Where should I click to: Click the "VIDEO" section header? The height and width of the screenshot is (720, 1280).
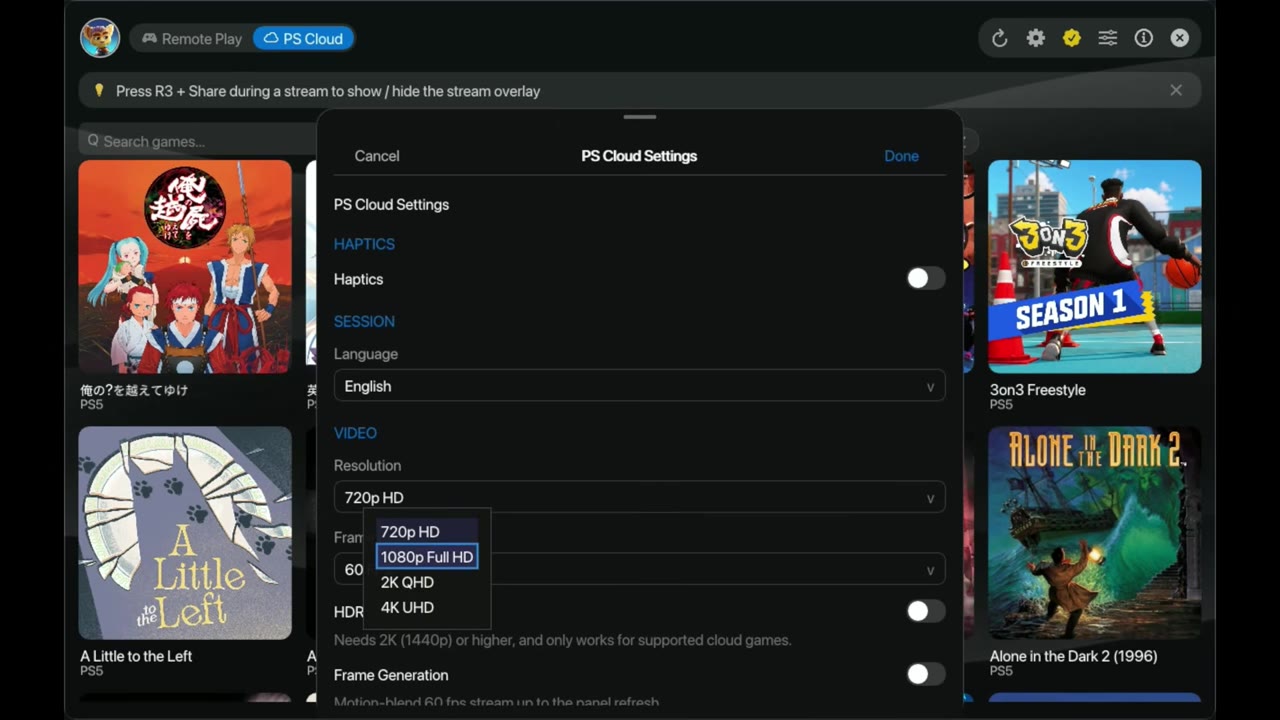pos(355,433)
